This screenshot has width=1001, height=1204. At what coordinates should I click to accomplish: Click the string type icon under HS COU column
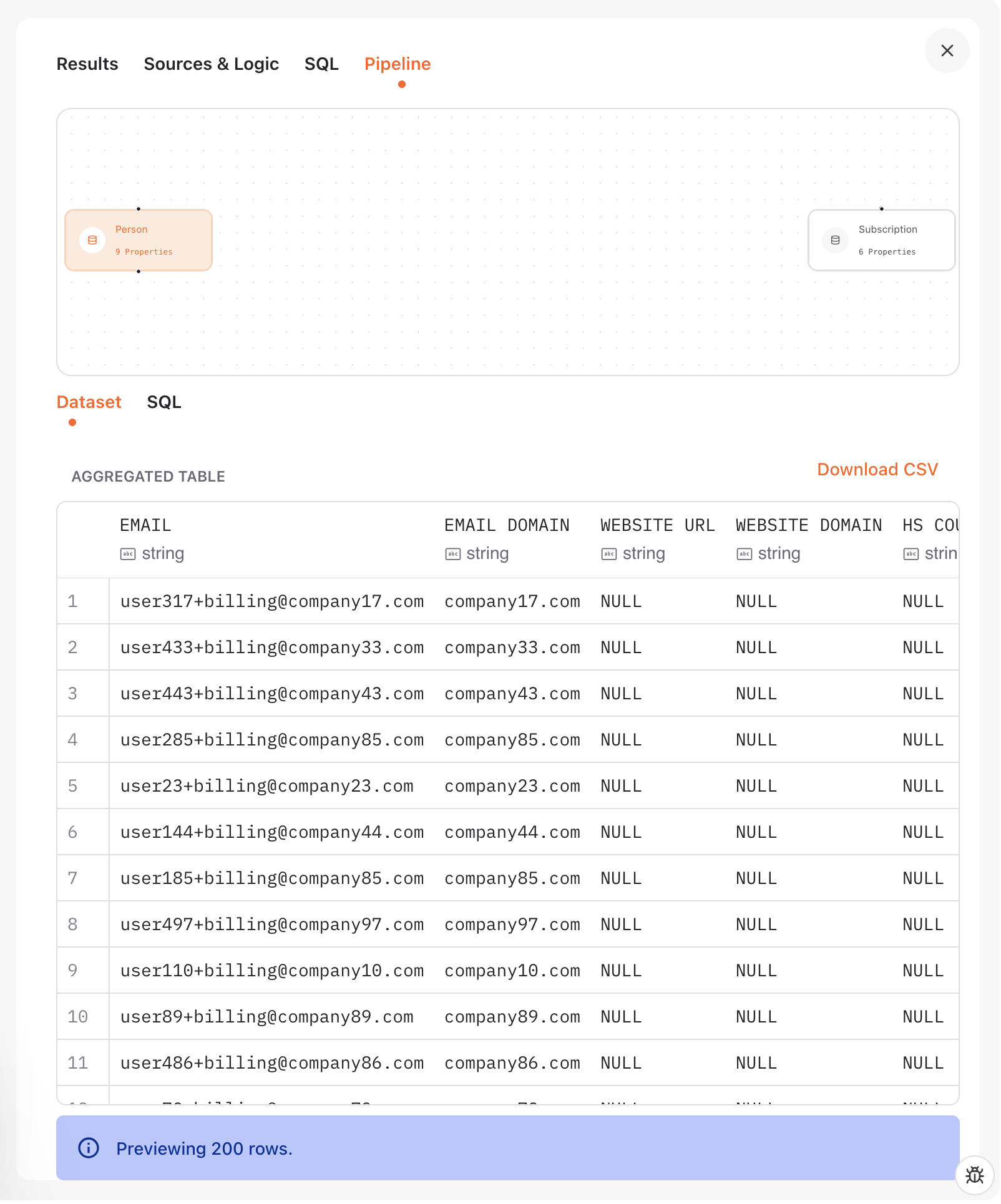(911, 553)
